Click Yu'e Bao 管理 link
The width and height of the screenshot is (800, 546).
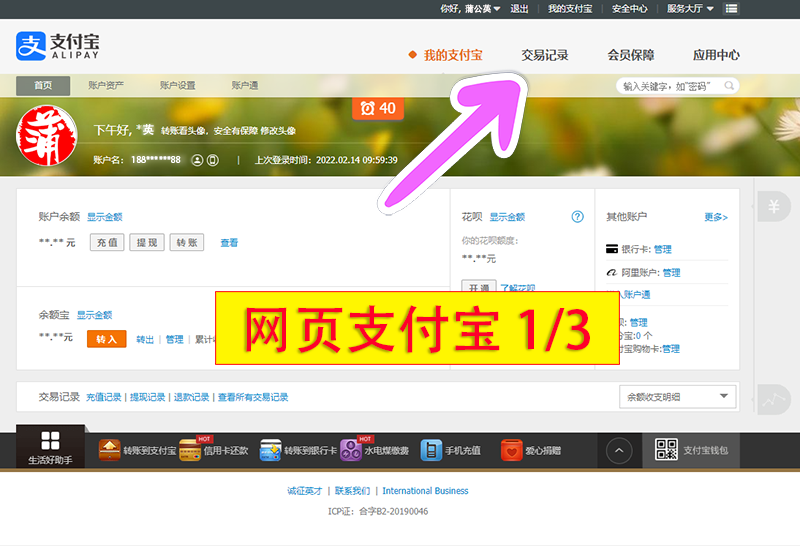pyautogui.click(x=174, y=339)
